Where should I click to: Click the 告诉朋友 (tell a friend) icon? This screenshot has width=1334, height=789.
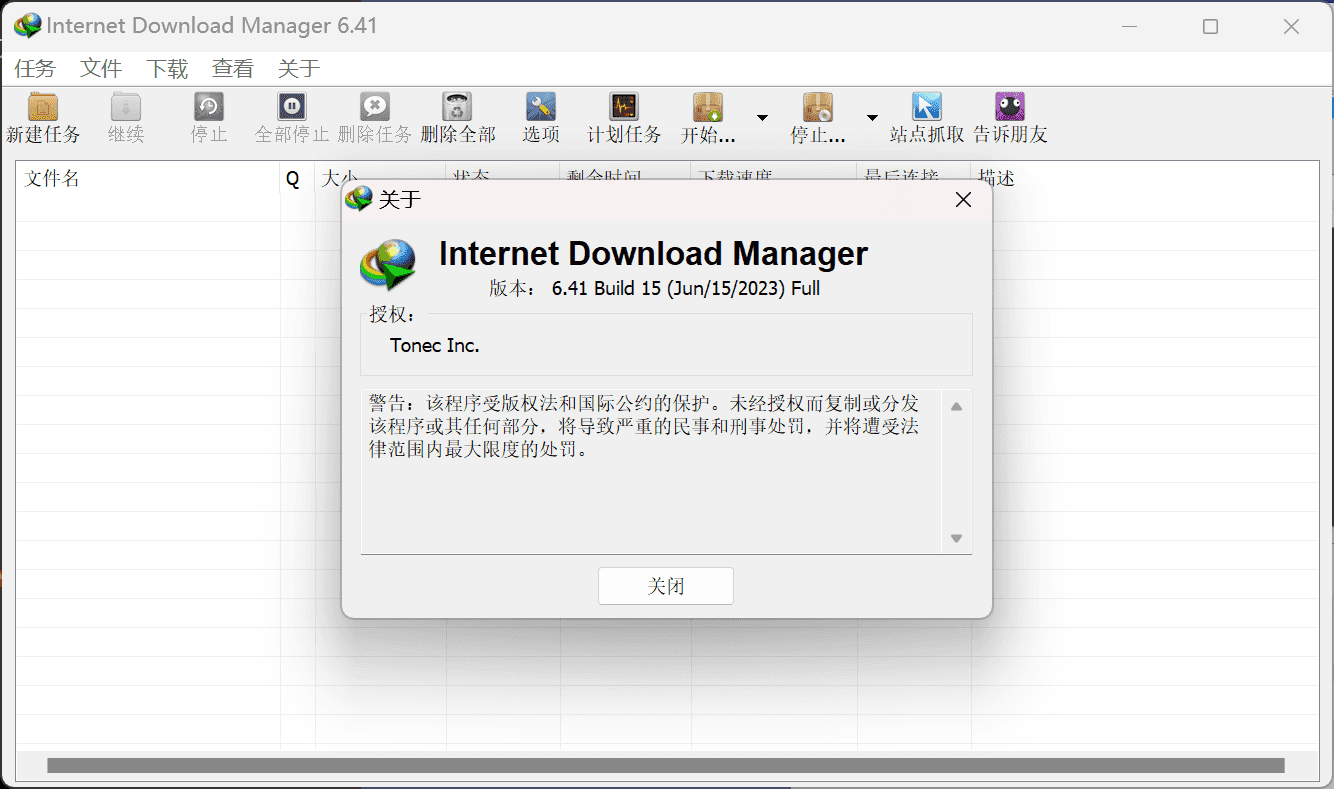click(1010, 107)
